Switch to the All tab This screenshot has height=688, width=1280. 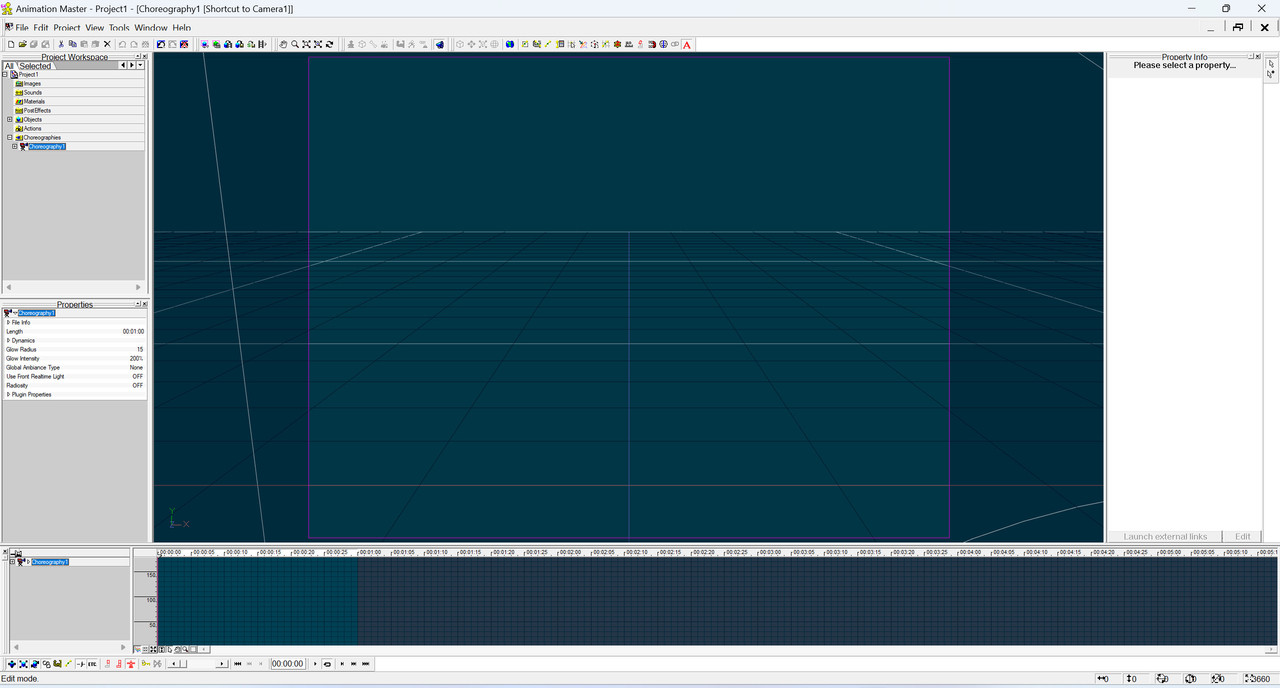coord(9,66)
